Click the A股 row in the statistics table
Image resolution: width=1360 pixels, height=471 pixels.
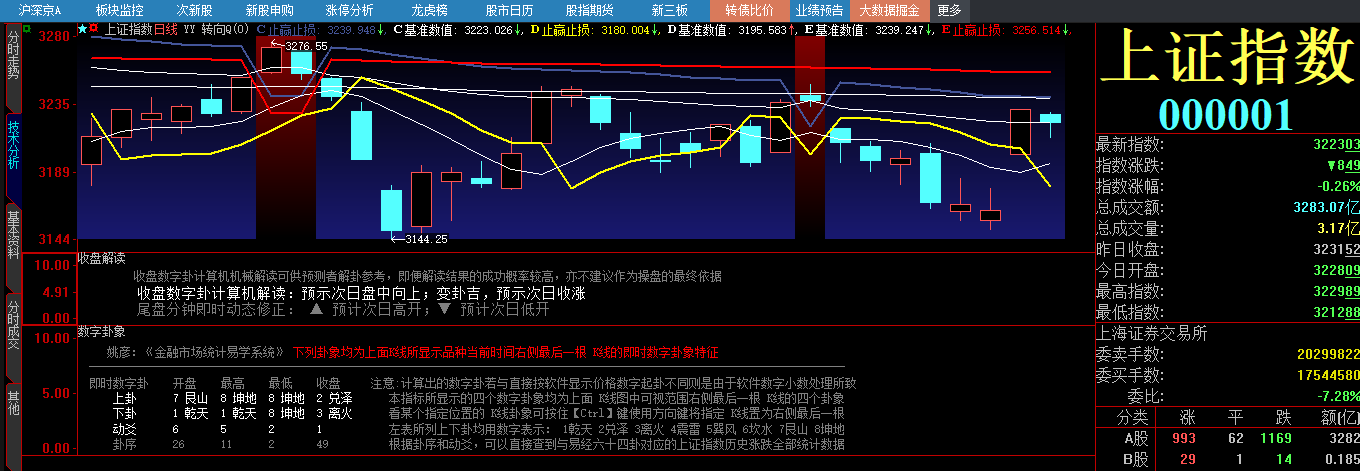[x=1227, y=438]
